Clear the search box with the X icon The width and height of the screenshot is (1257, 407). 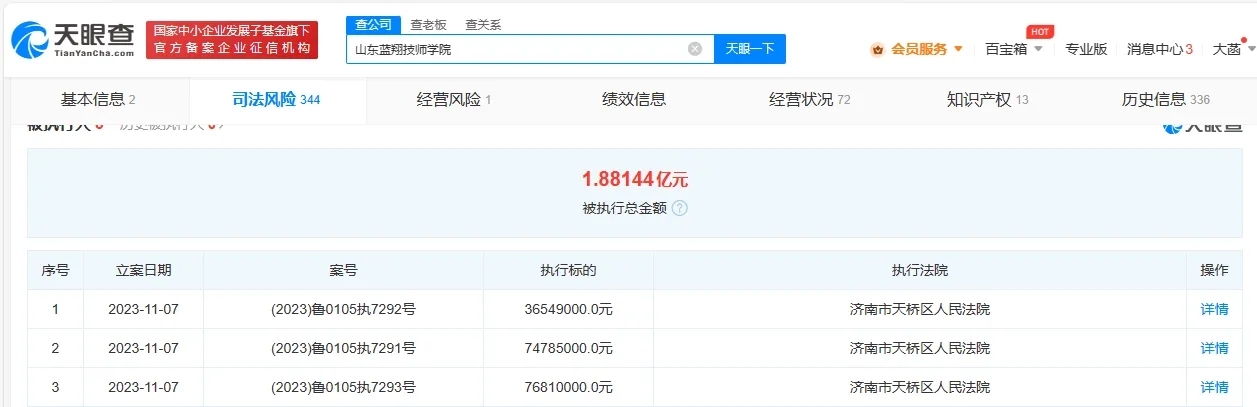click(x=695, y=48)
